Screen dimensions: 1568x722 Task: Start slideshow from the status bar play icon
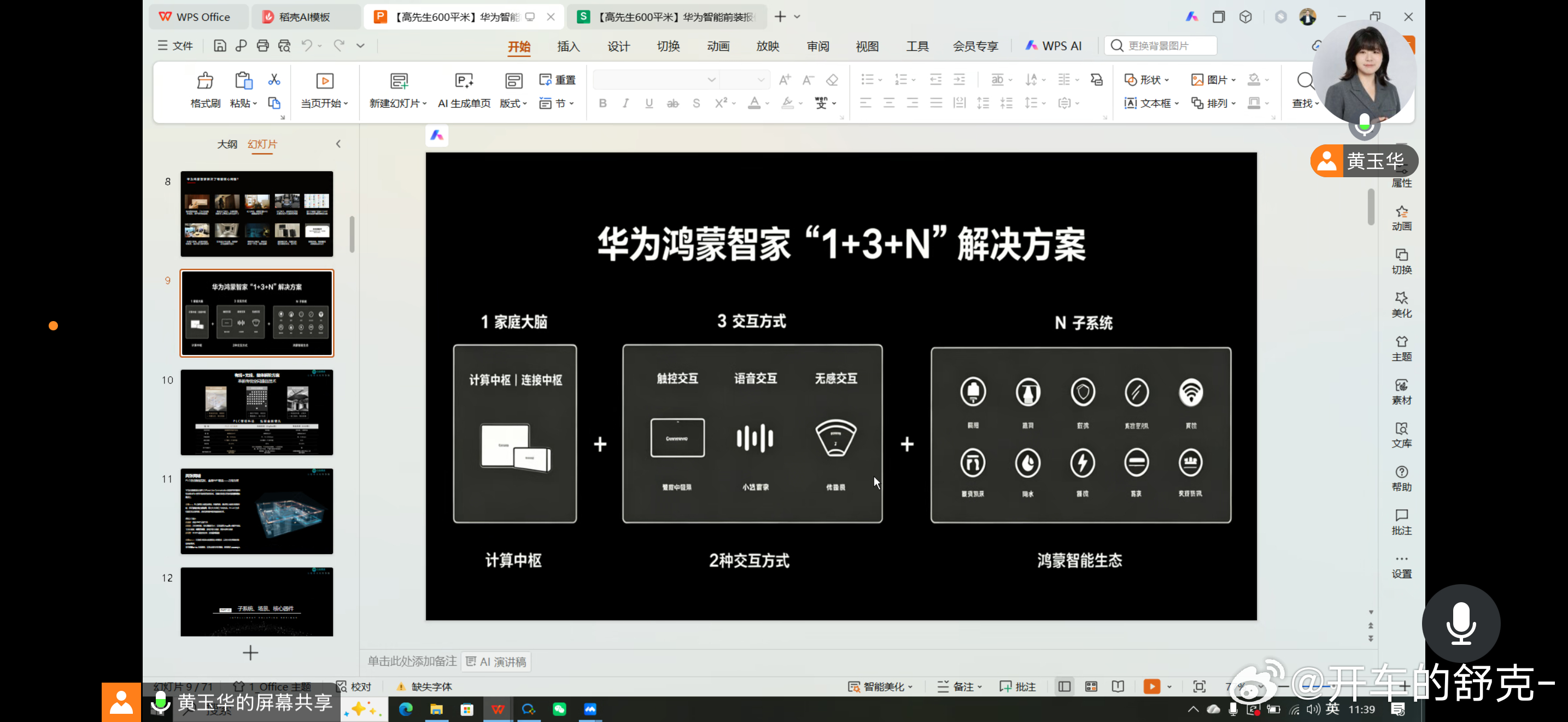[x=1151, y=686]
